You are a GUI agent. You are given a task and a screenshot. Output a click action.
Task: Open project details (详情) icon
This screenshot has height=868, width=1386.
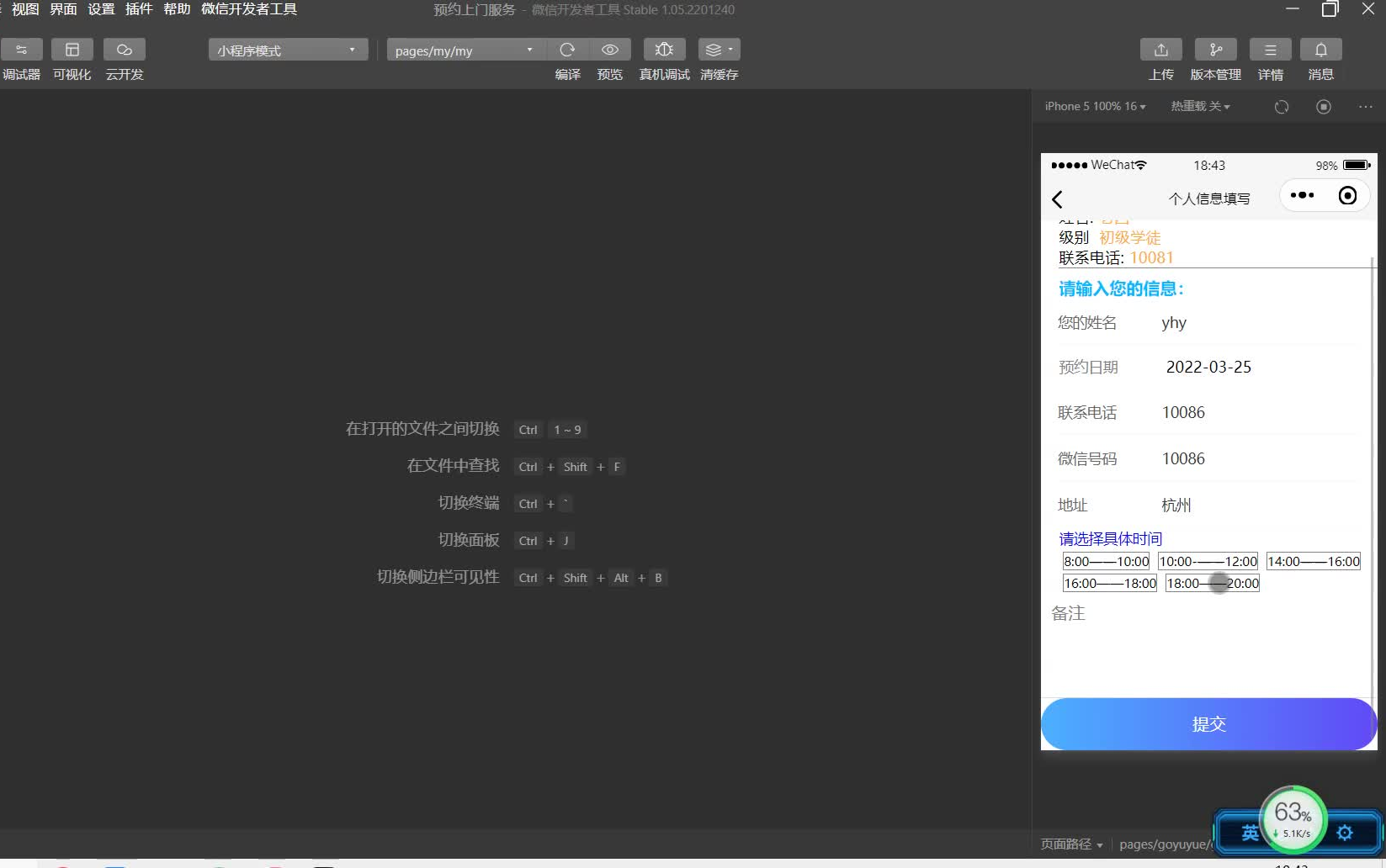[x=1271, y=50]
